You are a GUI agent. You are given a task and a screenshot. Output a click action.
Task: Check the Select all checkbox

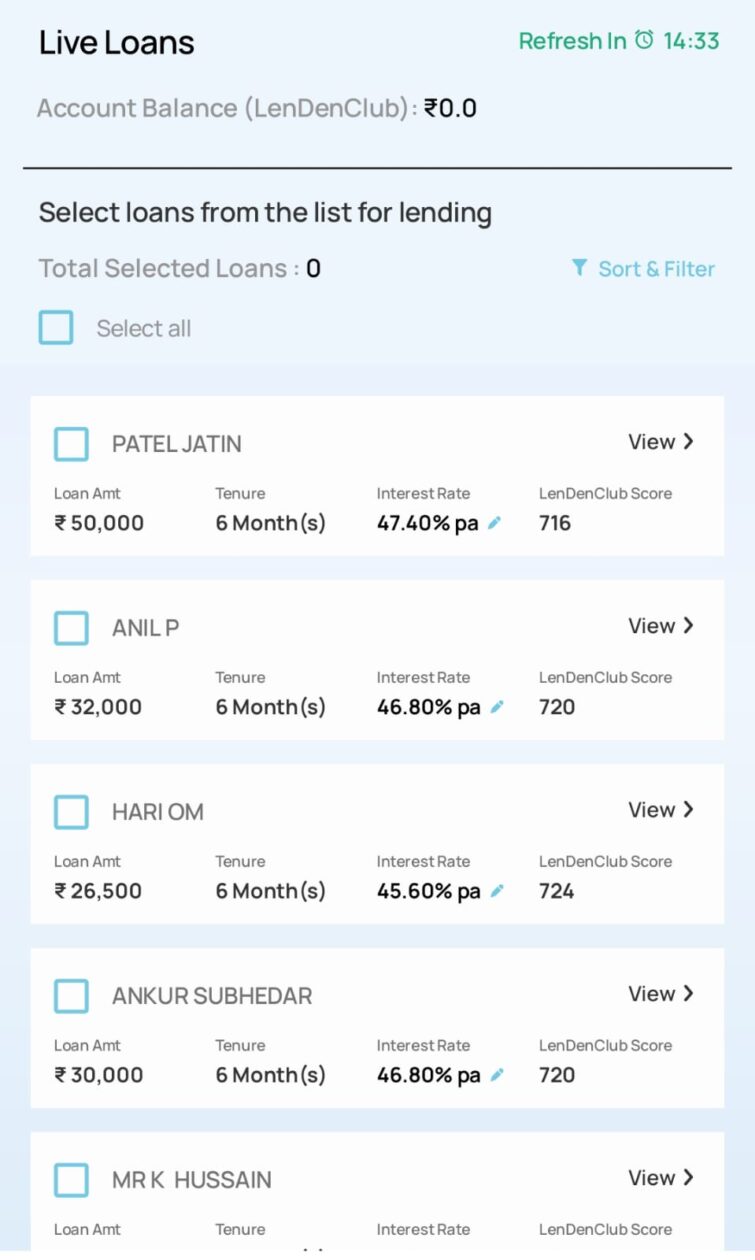pos(56,328)
